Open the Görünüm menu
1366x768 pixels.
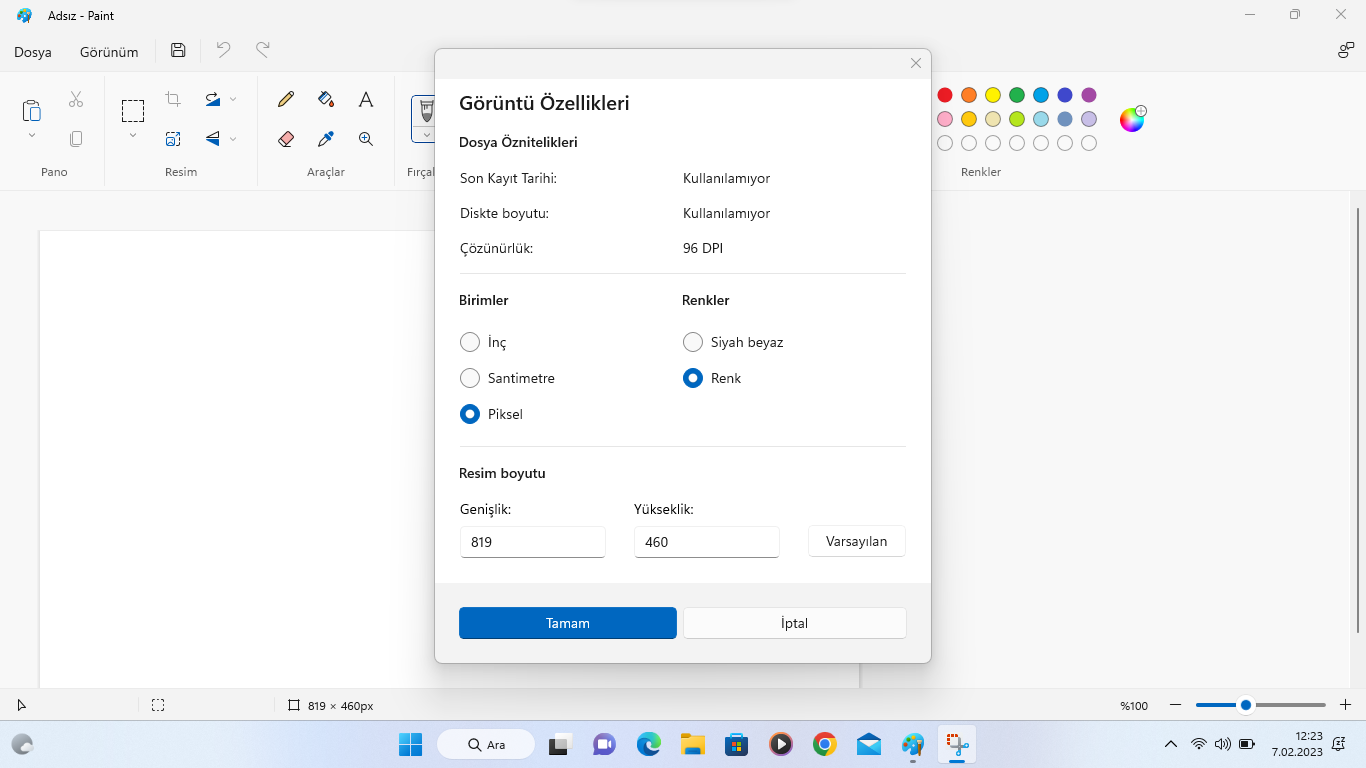tap(109, 52)
